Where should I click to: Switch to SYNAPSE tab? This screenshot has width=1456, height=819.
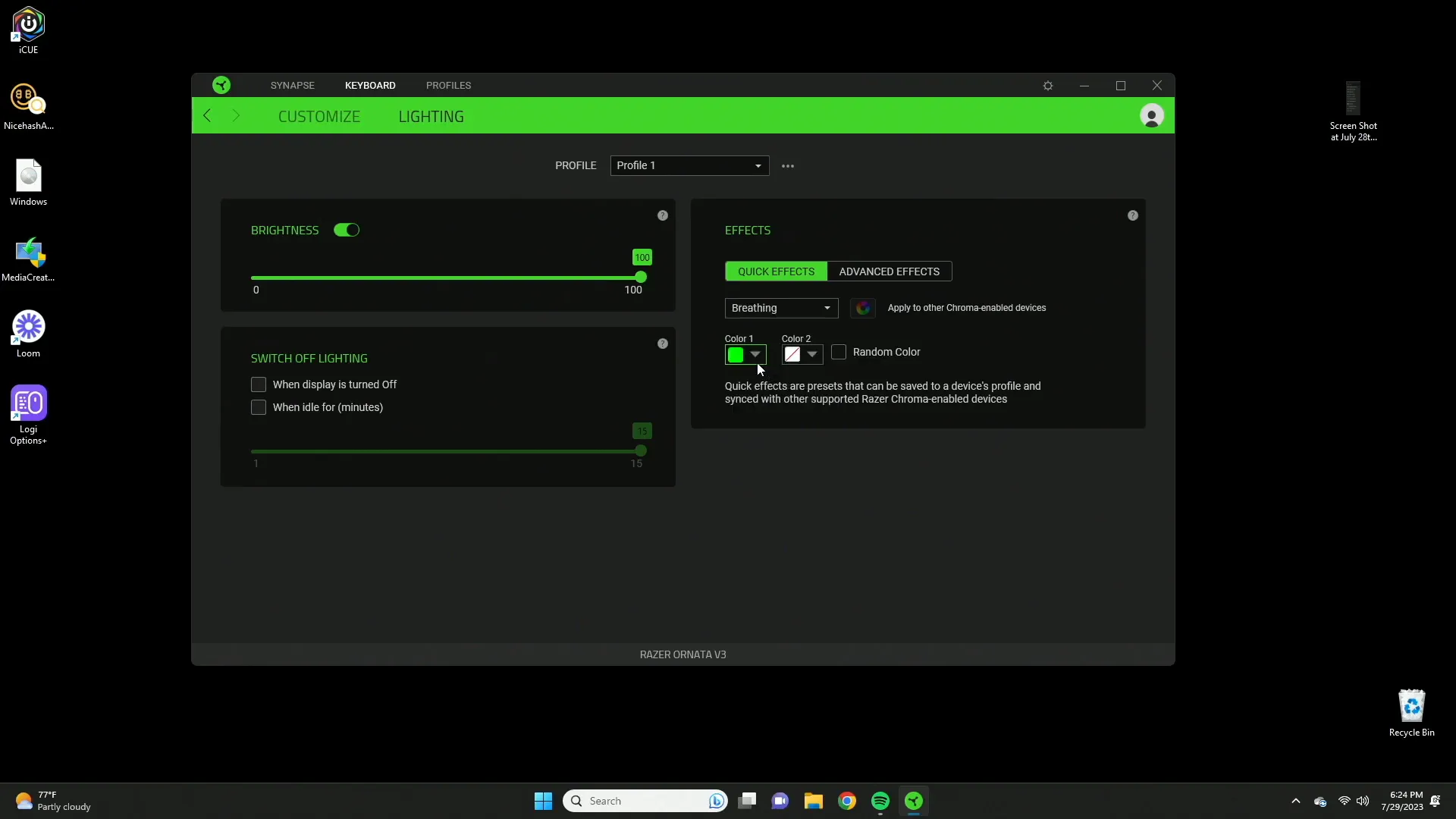(293, 86)
